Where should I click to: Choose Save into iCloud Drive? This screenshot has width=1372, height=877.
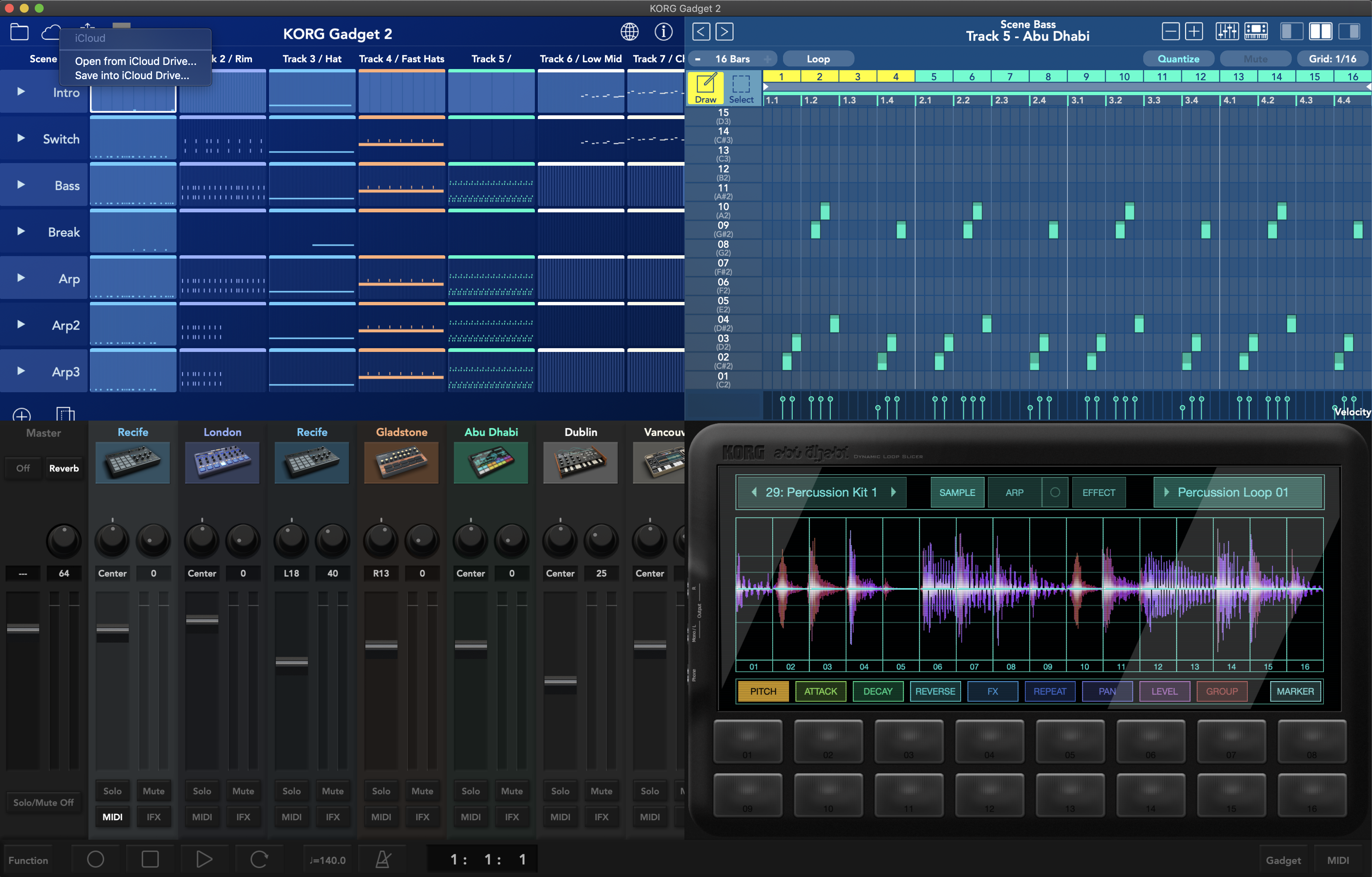tap(132, 75)
